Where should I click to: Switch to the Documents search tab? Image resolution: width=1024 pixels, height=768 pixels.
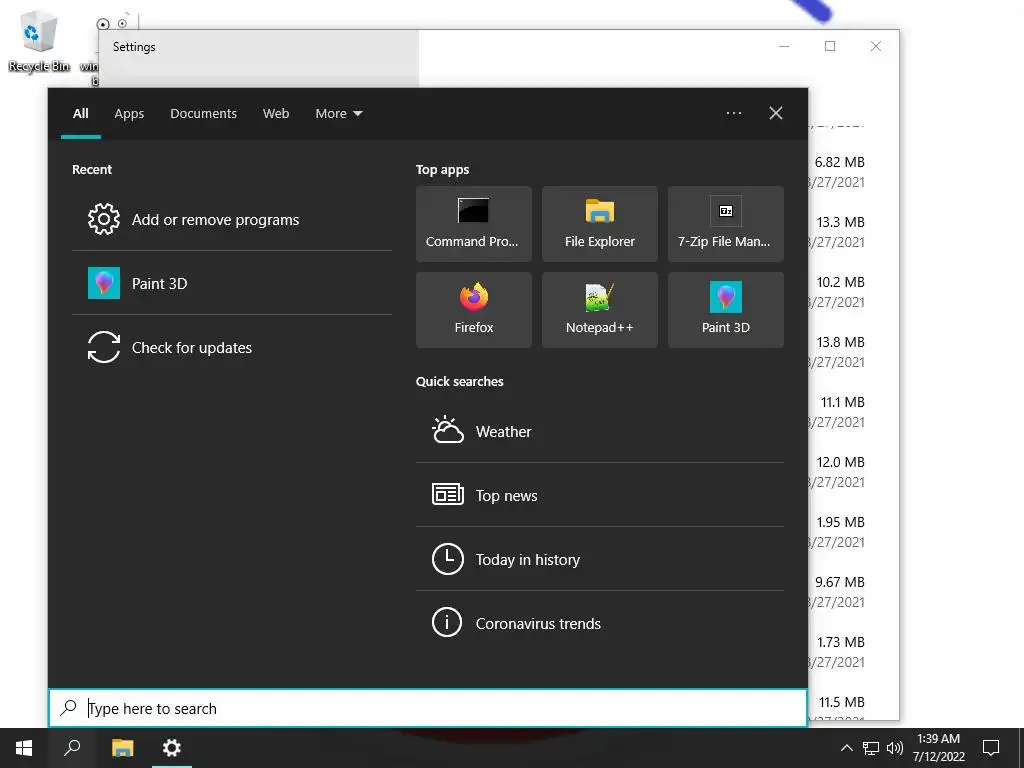204,114
